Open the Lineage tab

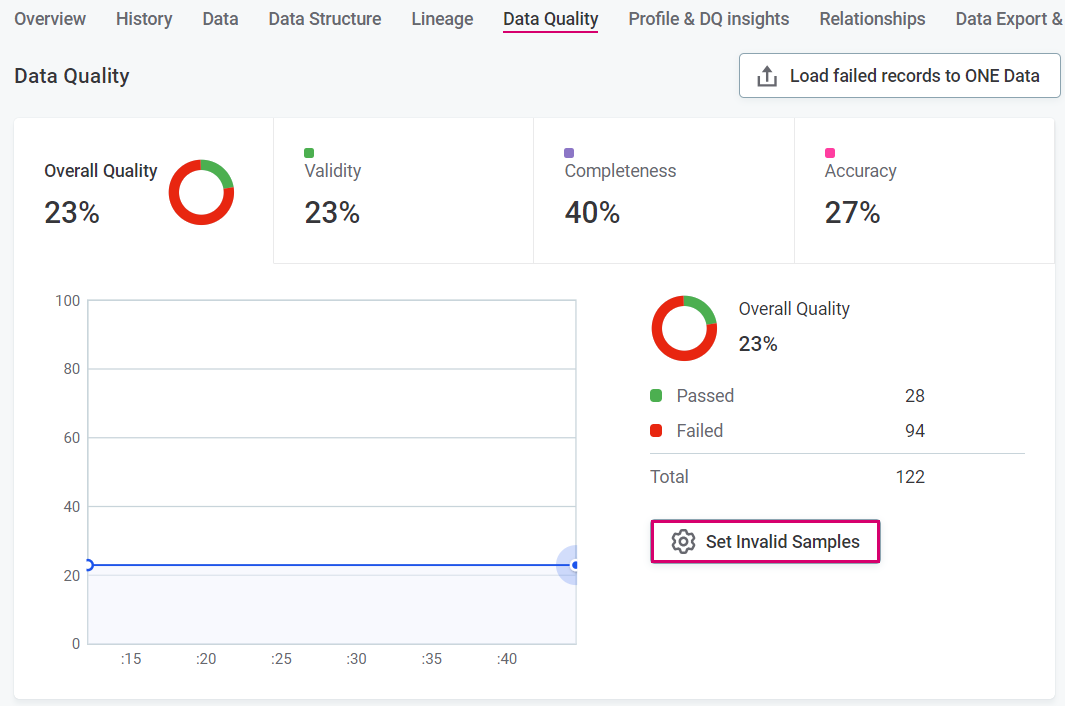pos(442,19)
